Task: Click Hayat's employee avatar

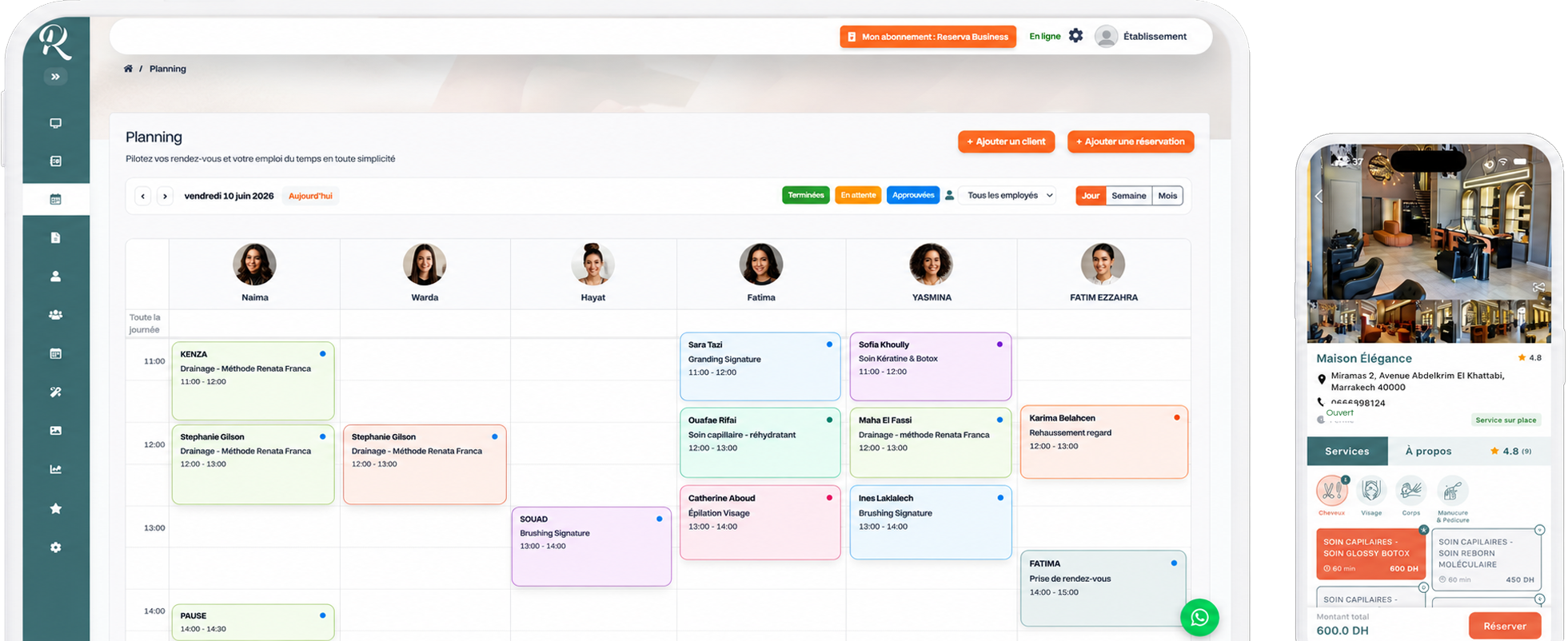Action: [592, 265]
